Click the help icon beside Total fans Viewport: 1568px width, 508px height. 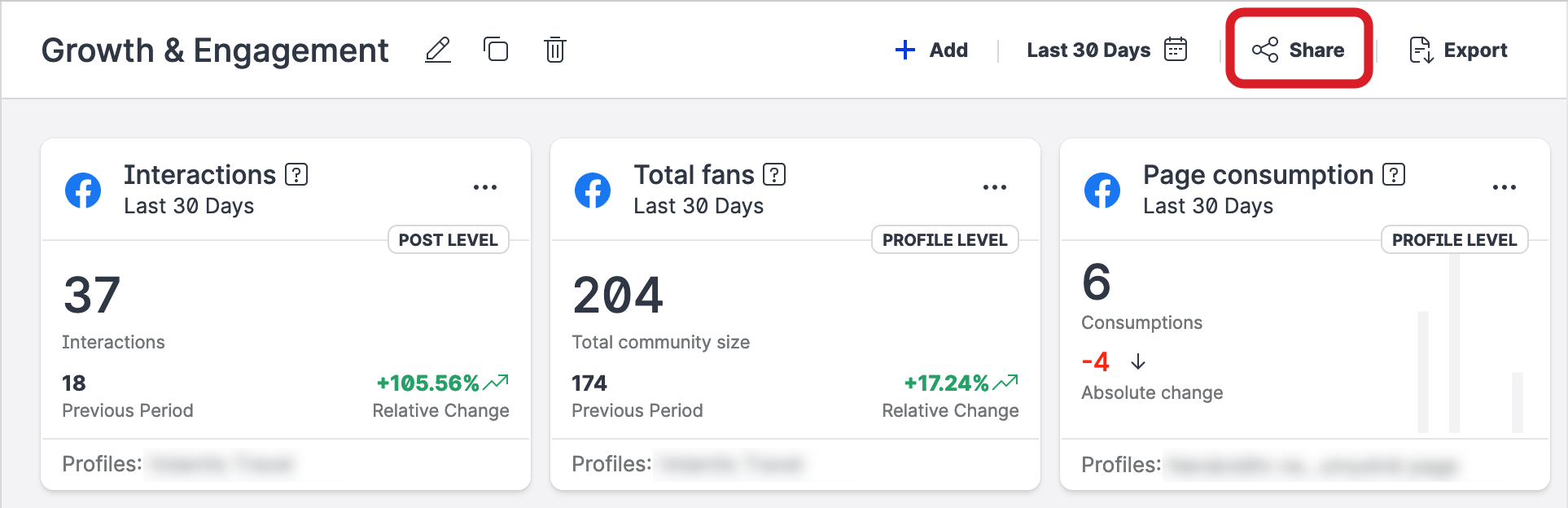774,174
